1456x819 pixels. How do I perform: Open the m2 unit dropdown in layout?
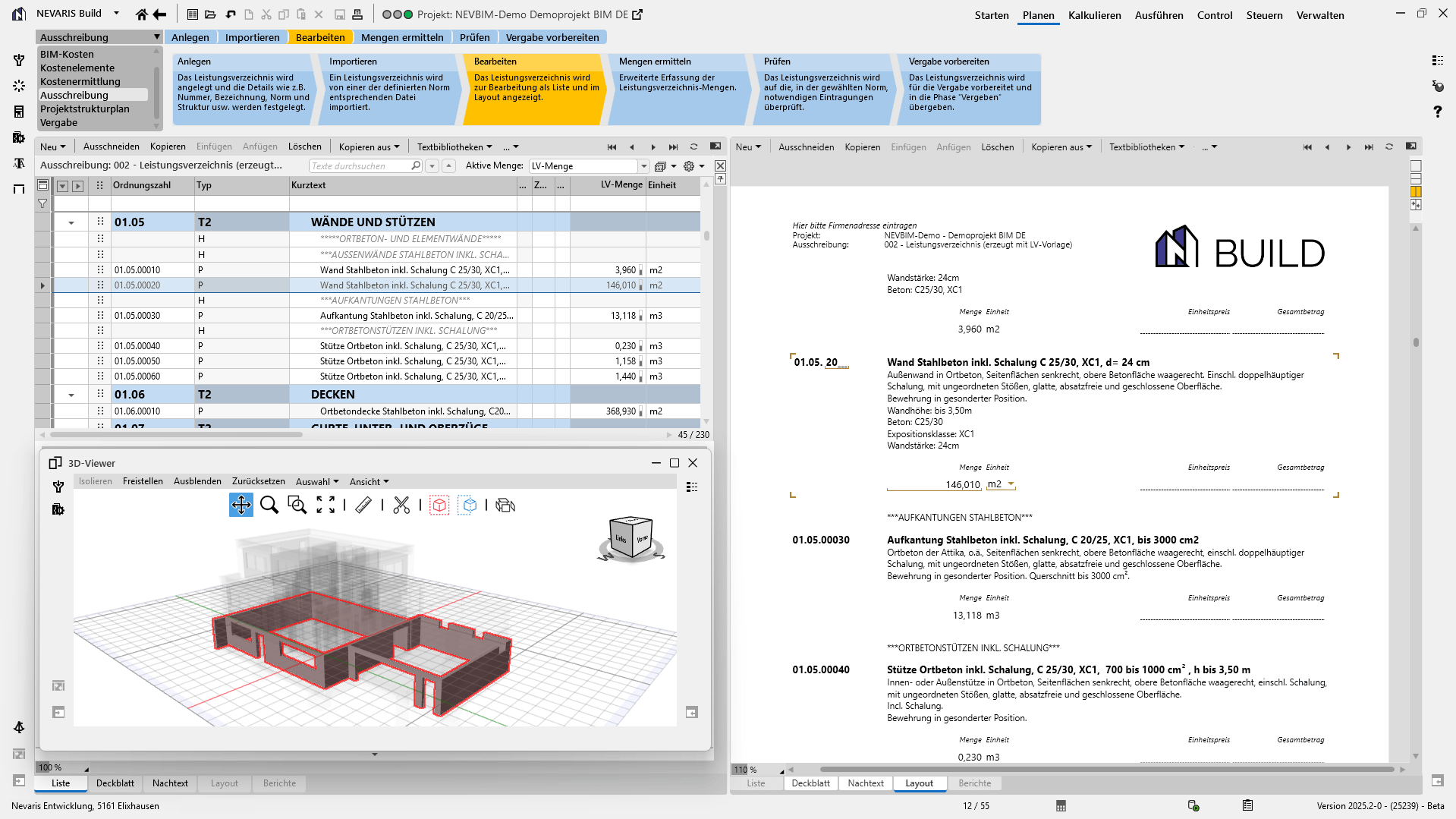pos(1011,484)
